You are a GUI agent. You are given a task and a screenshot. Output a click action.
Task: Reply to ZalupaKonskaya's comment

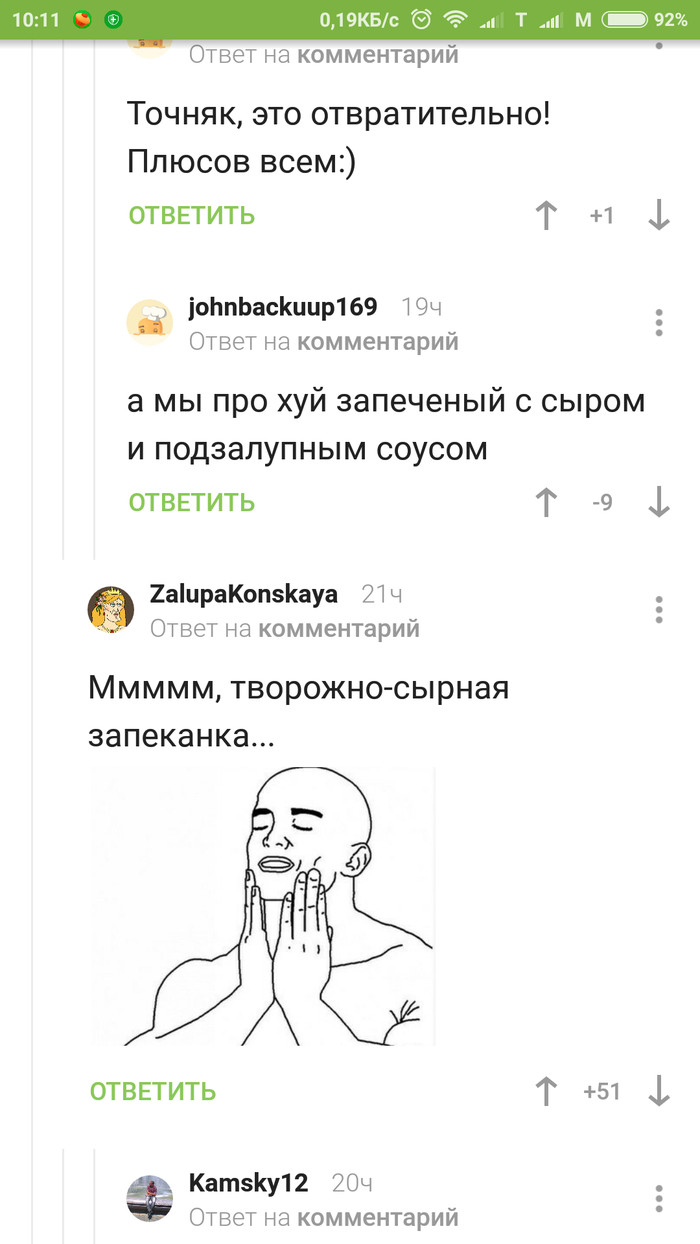(153, 1090)
